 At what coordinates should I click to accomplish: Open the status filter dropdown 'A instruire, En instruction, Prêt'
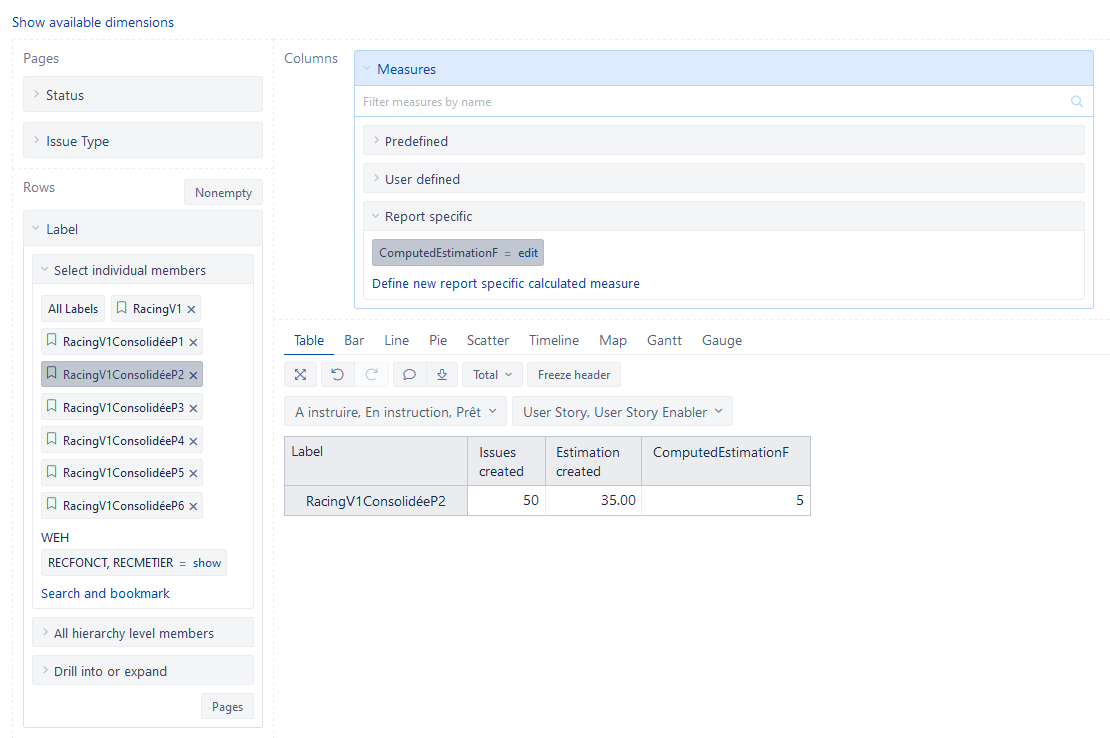(x=396, y=412)
